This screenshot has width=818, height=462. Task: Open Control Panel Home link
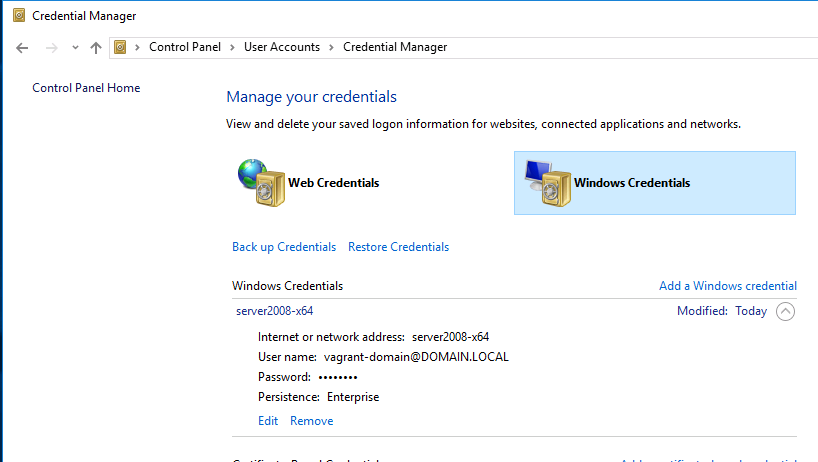86,88
